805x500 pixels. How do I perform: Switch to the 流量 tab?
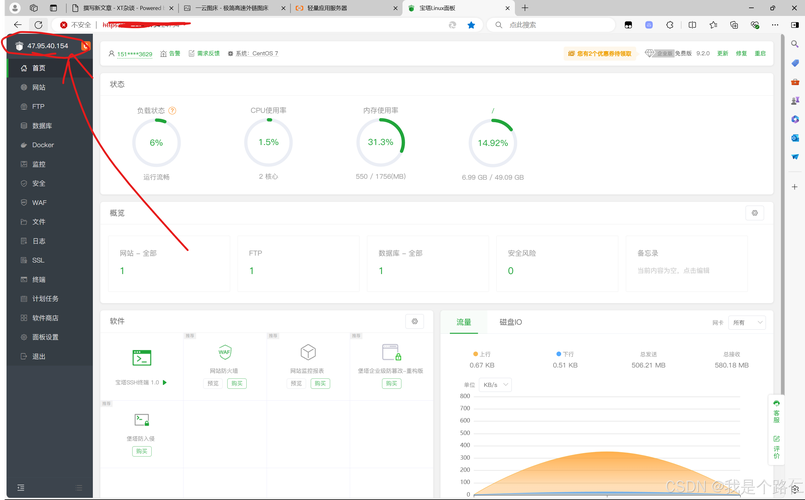(464, 322)
